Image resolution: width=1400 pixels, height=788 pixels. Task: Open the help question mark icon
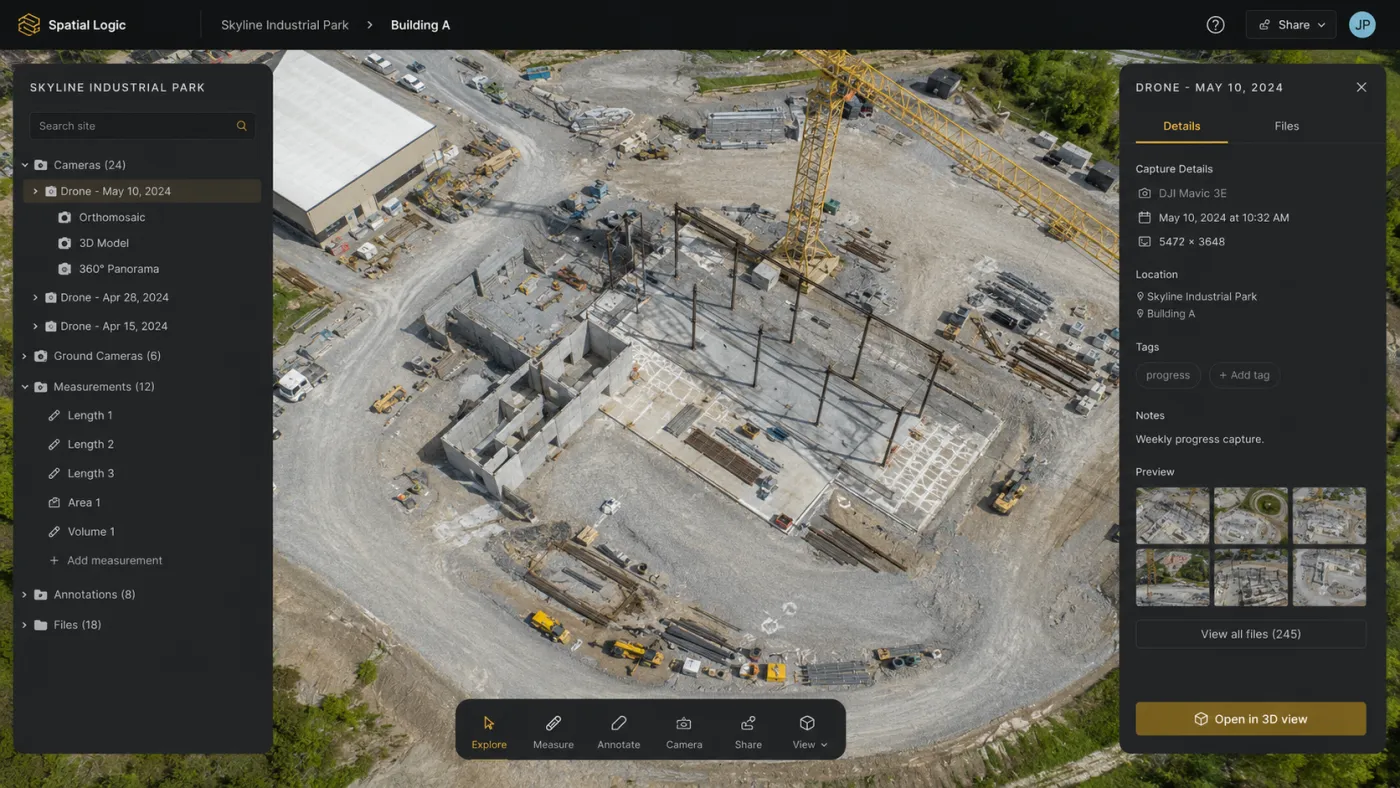point(1215,25)
